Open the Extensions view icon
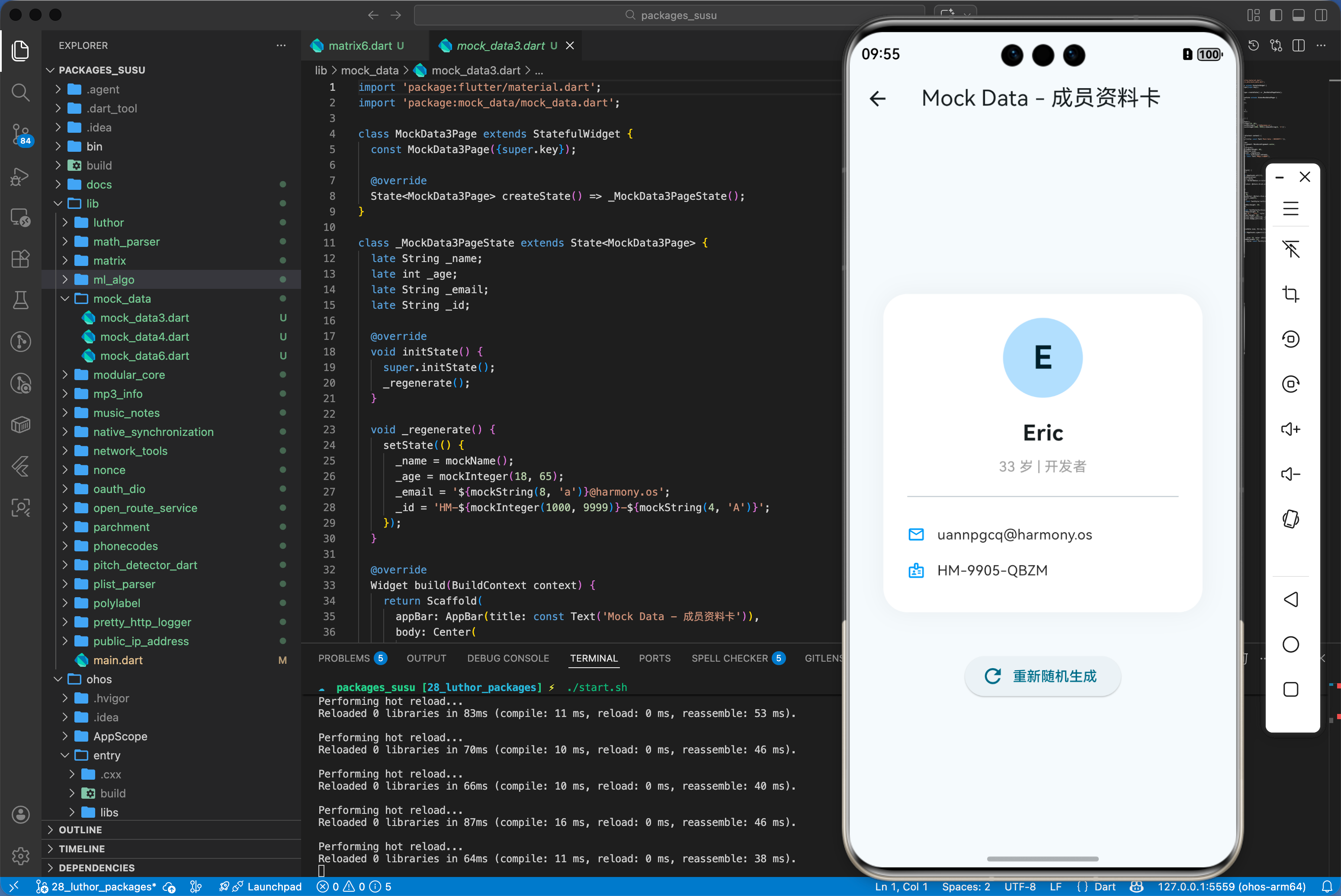The width and height of the screenshot is (1341, 896). tap(21, 259)
